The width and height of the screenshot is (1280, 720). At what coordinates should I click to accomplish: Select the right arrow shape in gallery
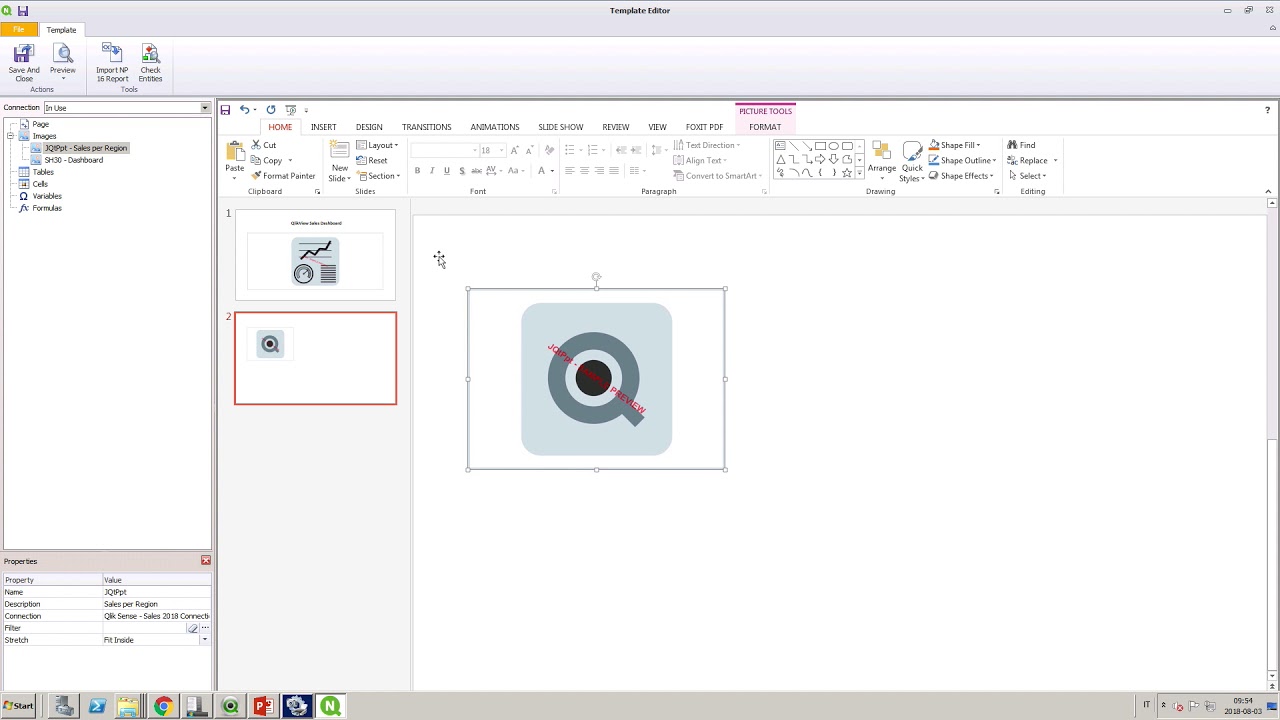point(820,159)
